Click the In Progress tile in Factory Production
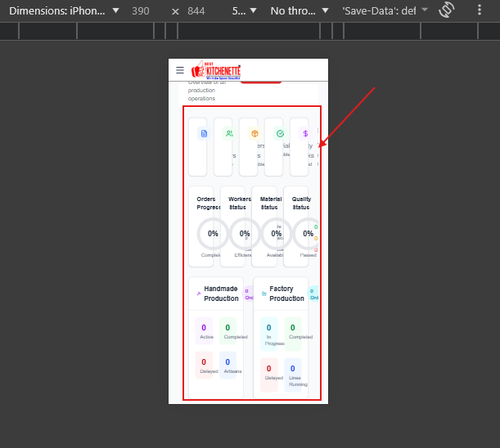Screen dimensions: 500x448 [269, 334]
